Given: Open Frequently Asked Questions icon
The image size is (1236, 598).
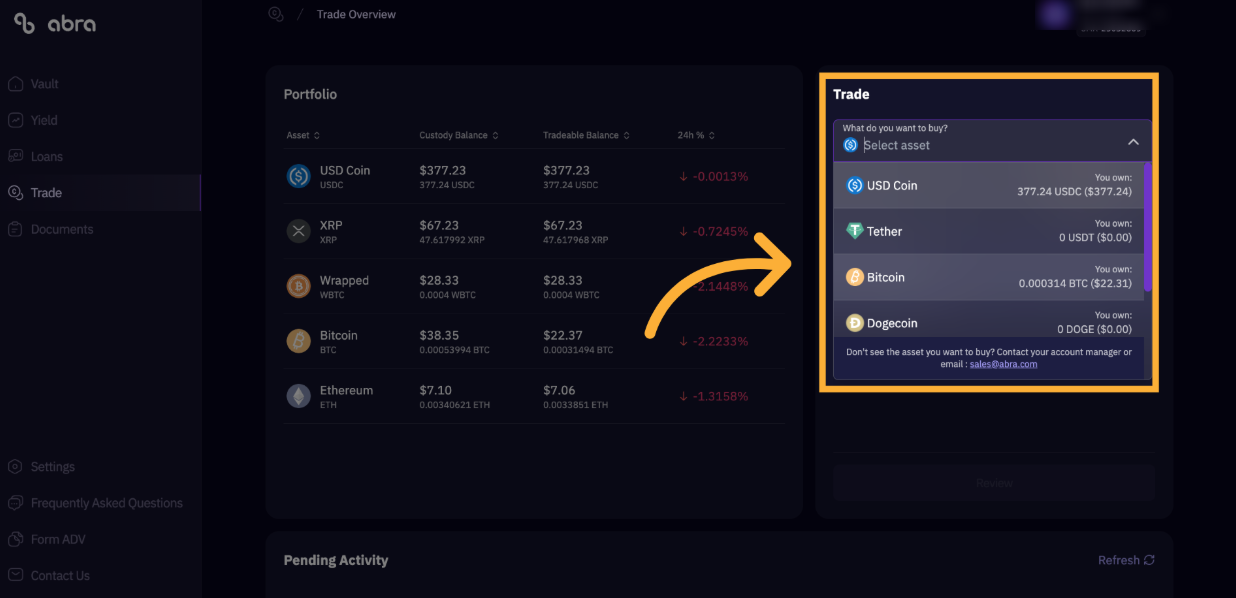Looking at the screenshot, I should coord(15,503).
